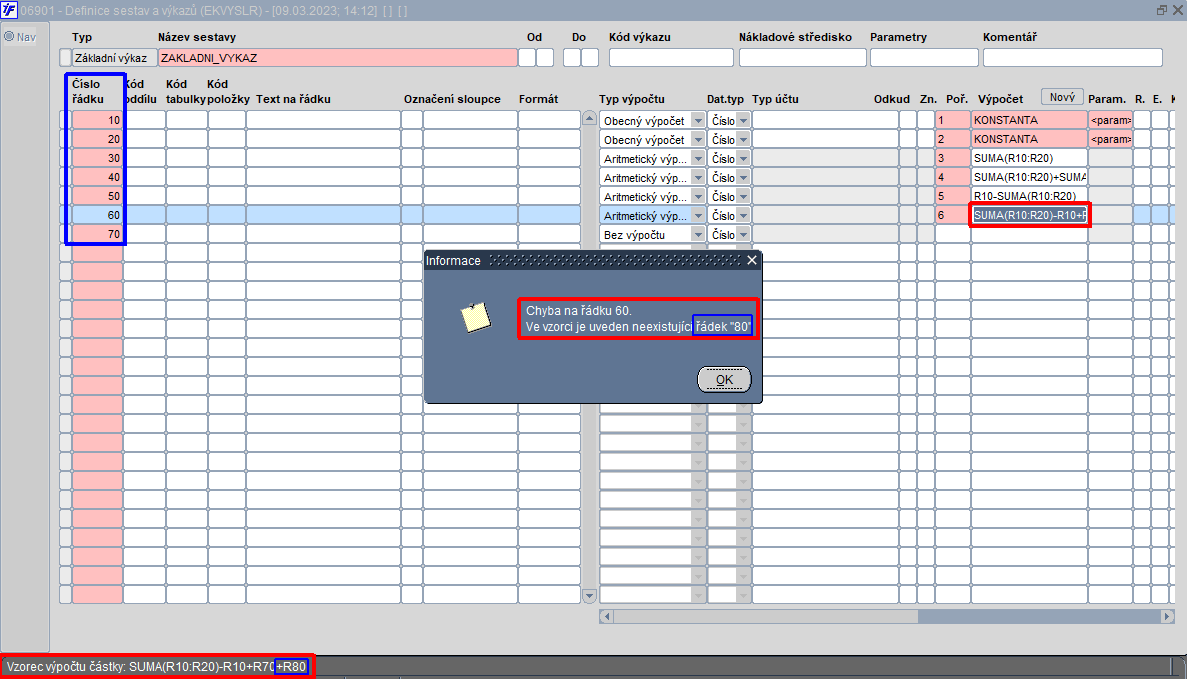Toggle the selector box for row 10
The image size is (1187, 679).
[x=65, y=120]
